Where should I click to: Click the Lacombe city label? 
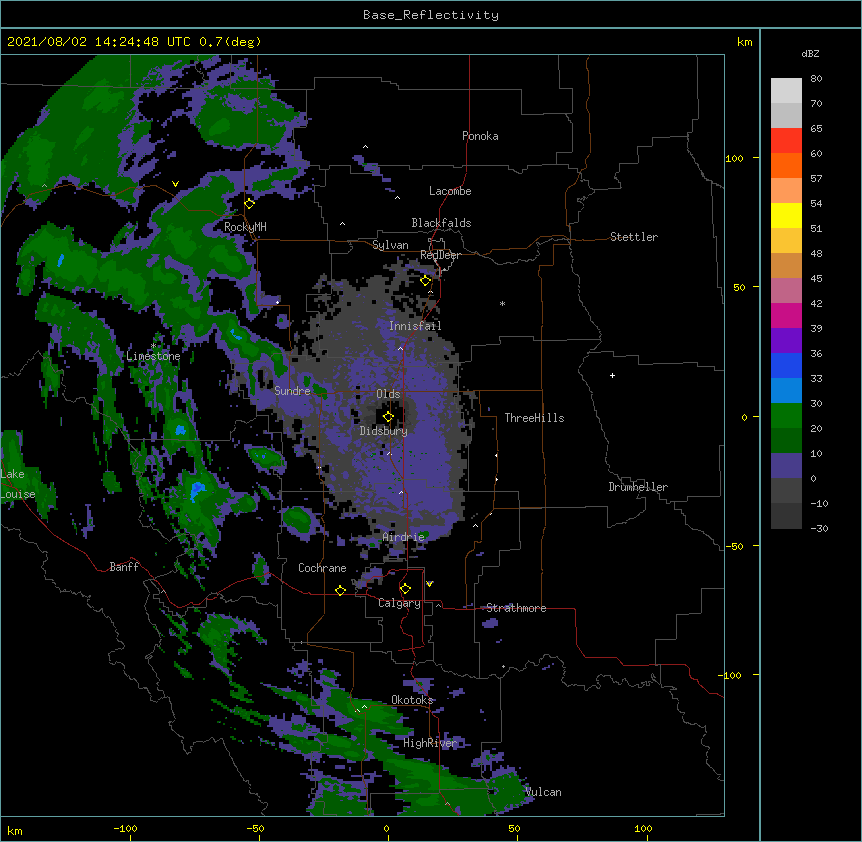click(x=450, y=191)
